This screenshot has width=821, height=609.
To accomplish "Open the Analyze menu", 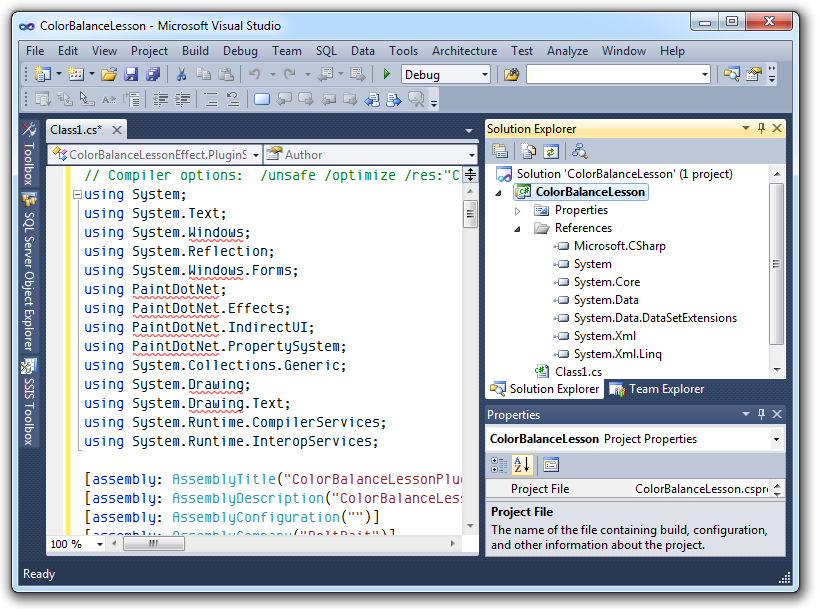I will [x=568, y=51].
